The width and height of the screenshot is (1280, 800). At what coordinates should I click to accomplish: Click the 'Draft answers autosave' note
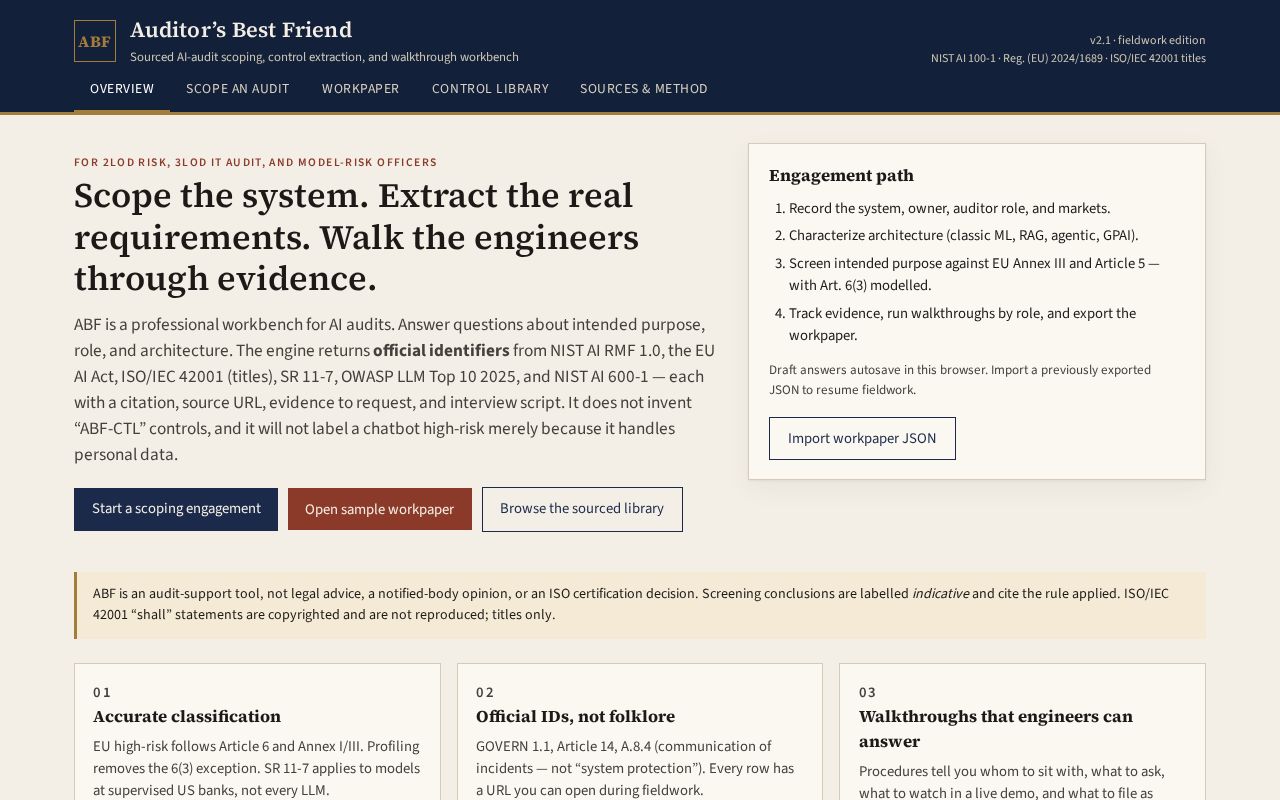pos(960,380)
